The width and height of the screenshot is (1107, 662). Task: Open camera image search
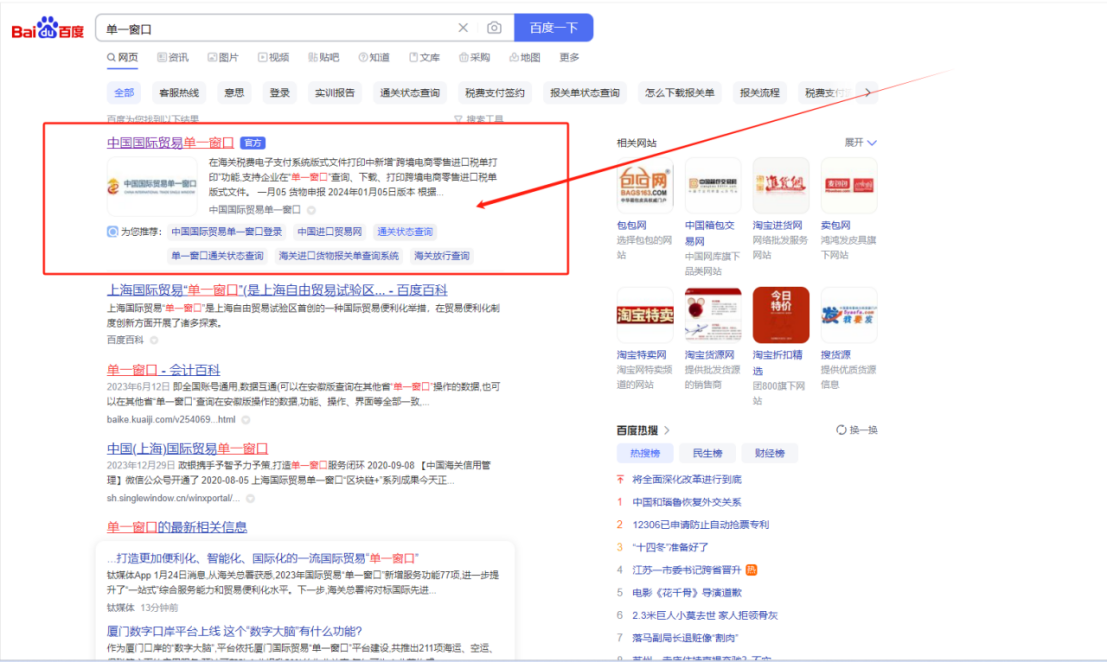(x=494, y=29)
